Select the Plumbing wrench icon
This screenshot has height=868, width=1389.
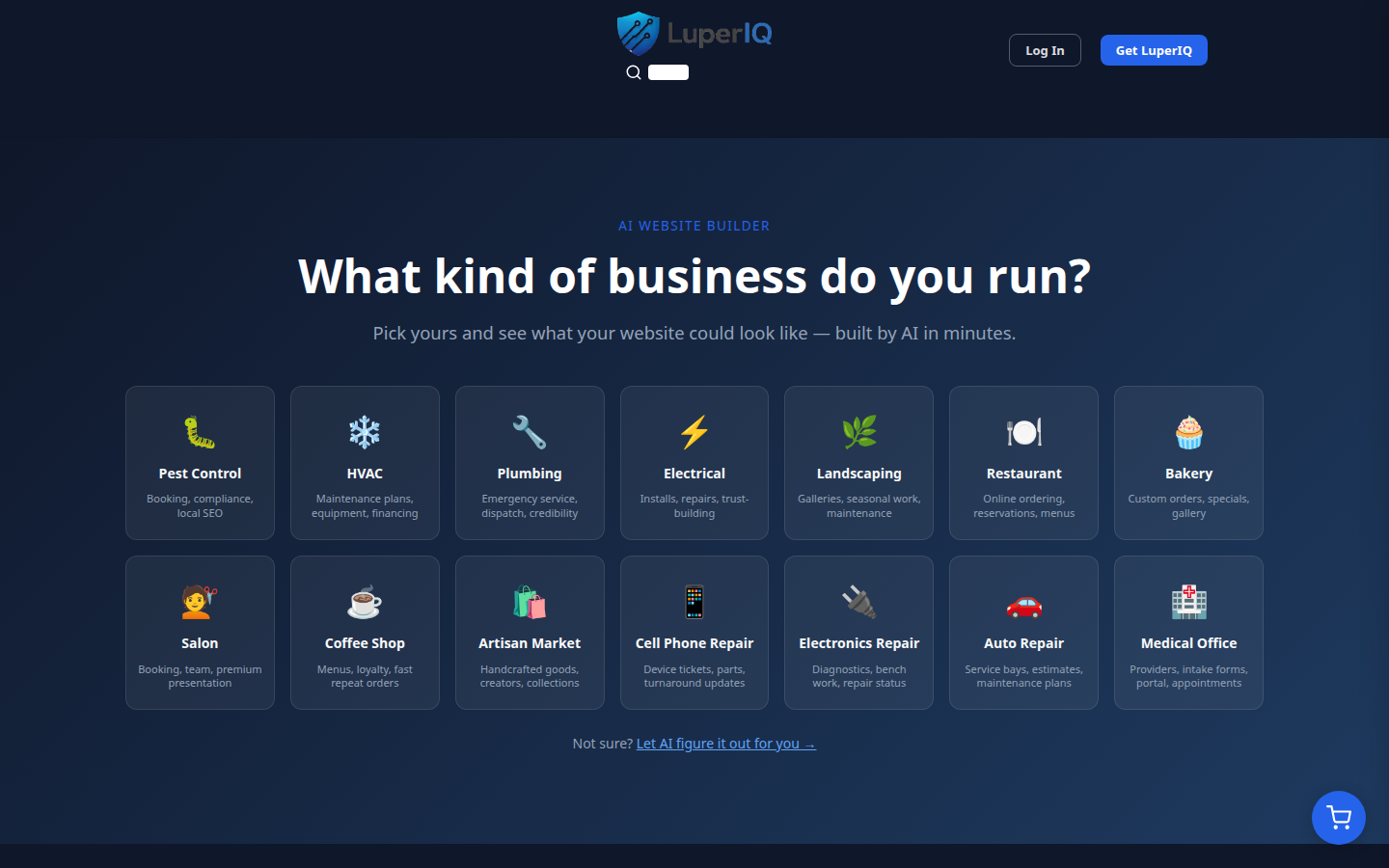pos(530,431)
